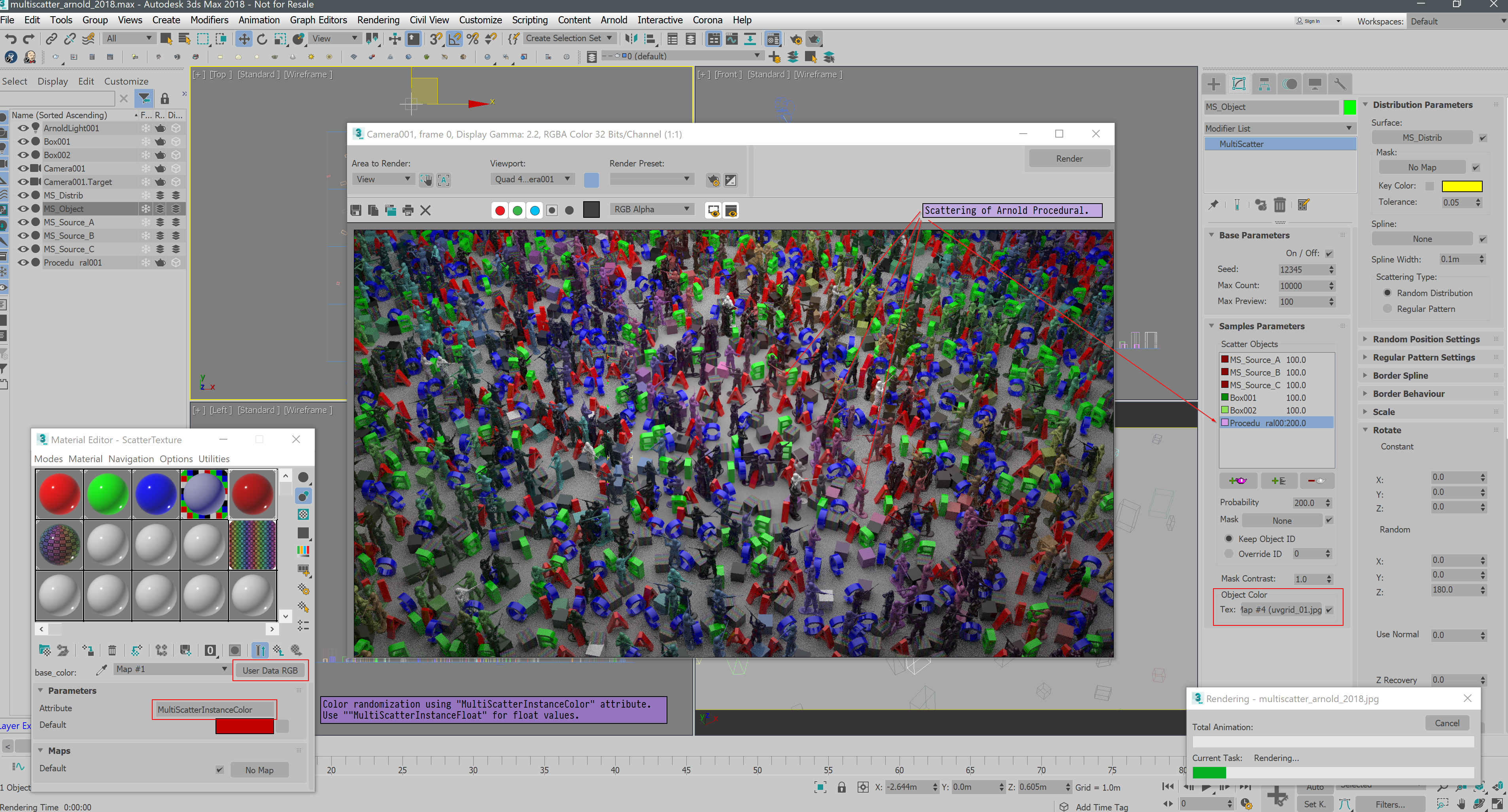Open the Utilities wrench tab in command panel
The width and height of the screenshot is (1508, 812).
point(1340,84)
